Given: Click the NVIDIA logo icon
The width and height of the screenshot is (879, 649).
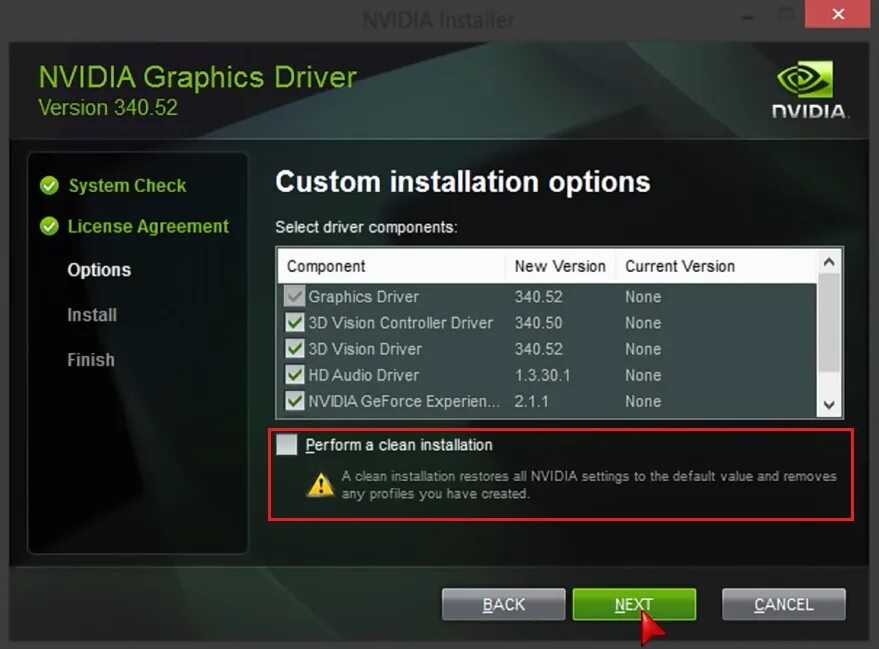Looking at the screenshot, I should pos(805,79).
